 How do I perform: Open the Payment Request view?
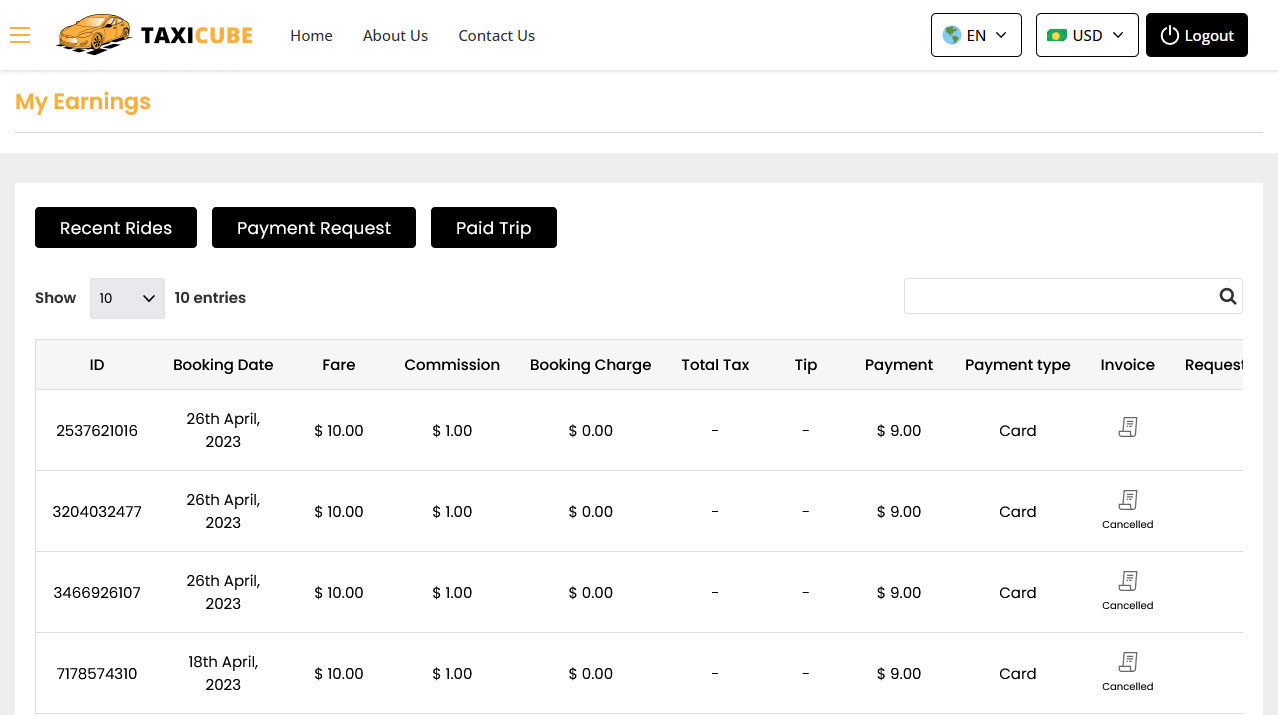tap(313, 227)
